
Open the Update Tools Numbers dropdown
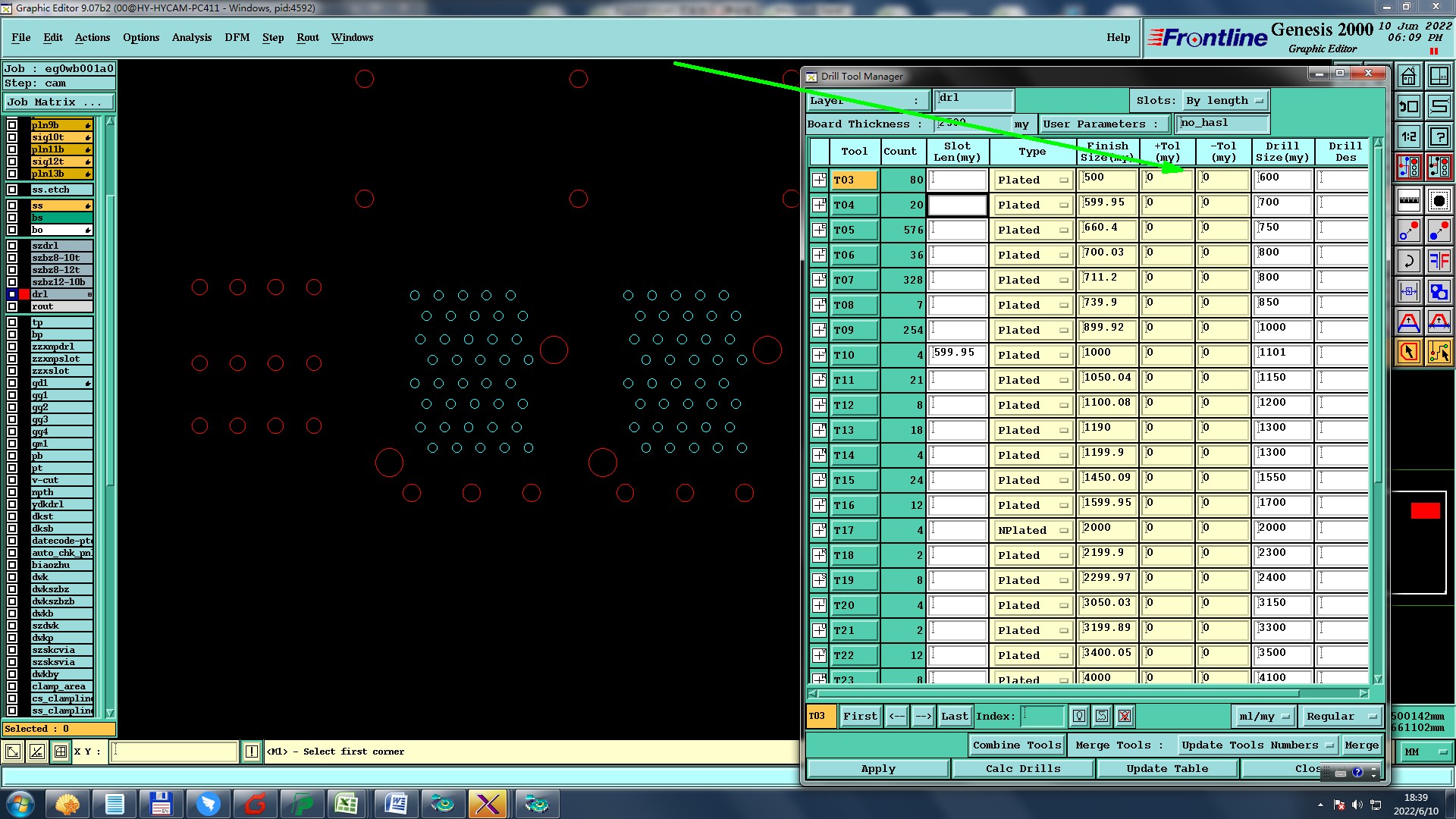click(x=1257, y=745)
